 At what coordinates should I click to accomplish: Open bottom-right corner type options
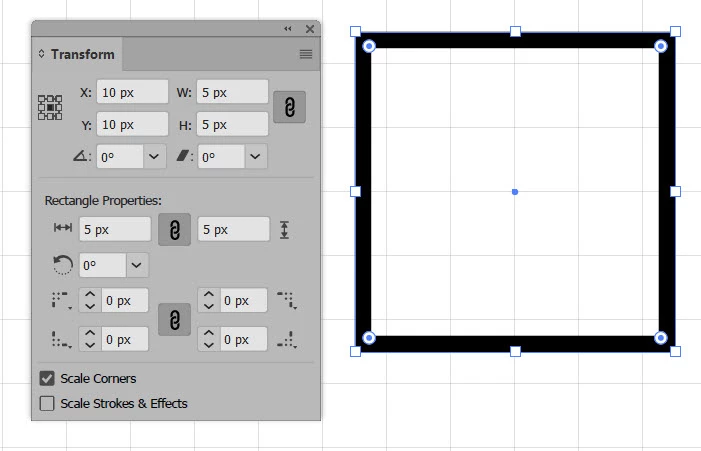tap(287, 340)
